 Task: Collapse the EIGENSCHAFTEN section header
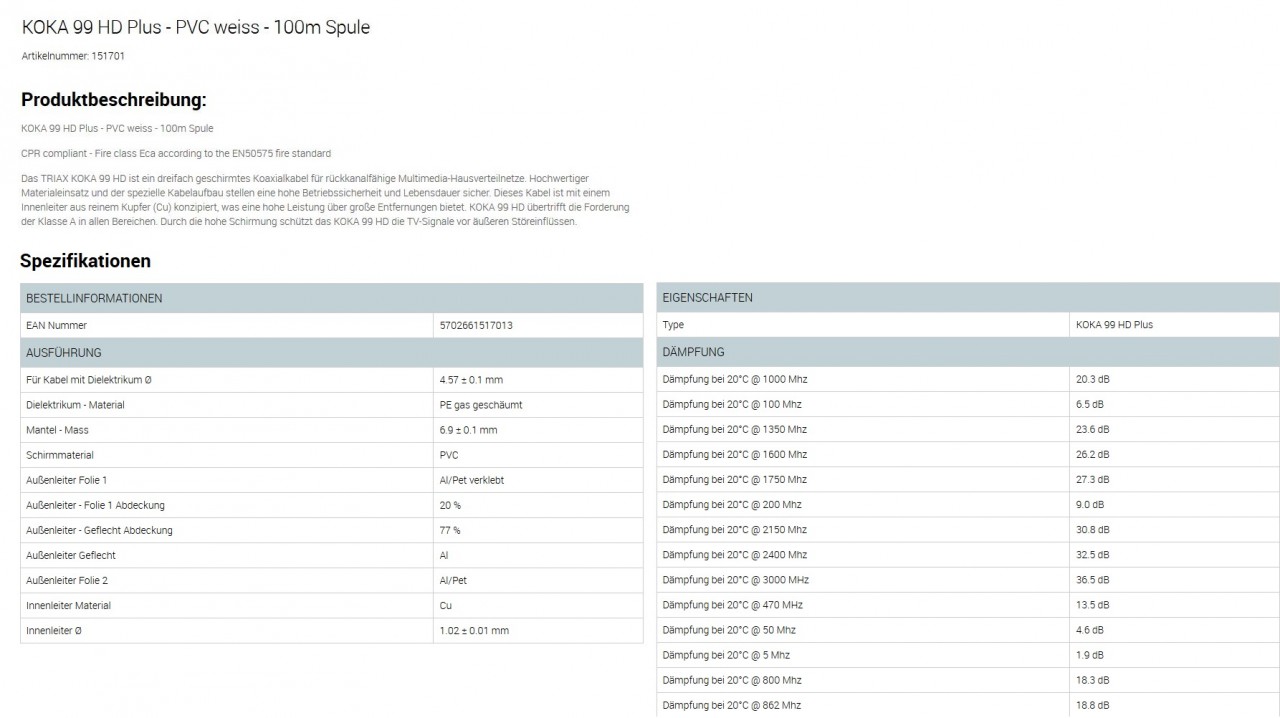967,298
